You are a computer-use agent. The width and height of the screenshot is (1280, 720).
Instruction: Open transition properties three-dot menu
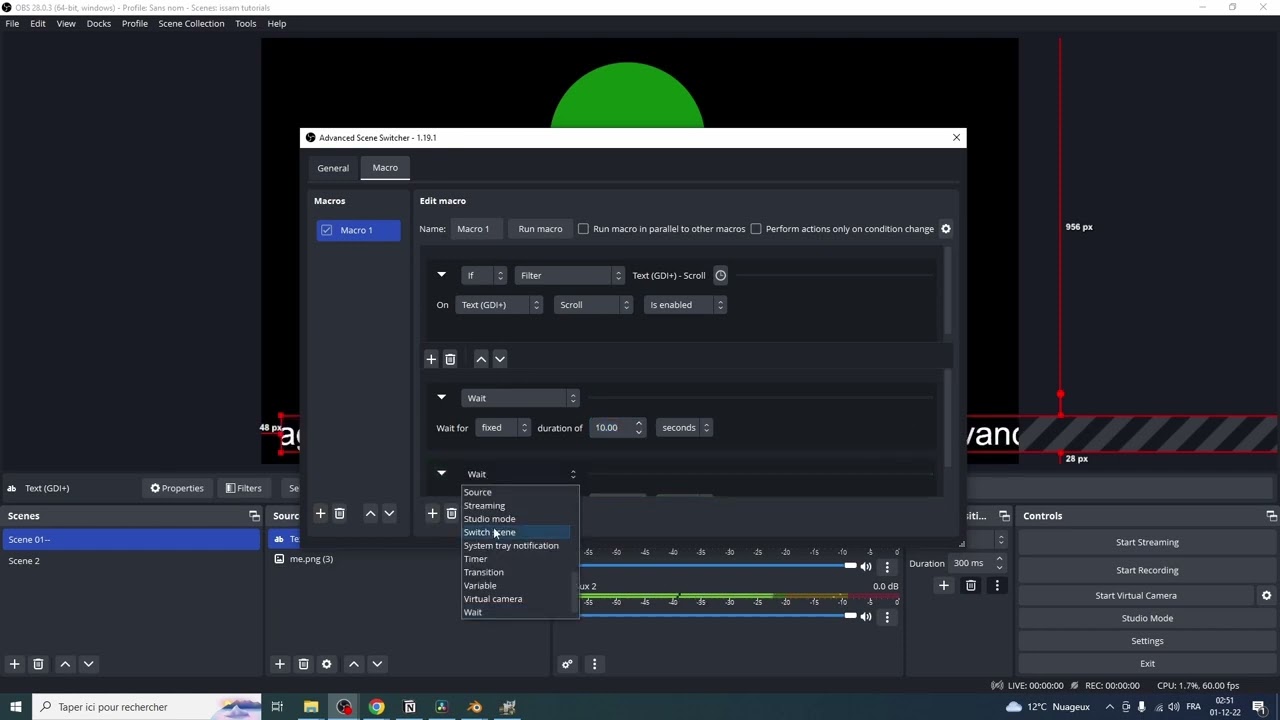997,586
